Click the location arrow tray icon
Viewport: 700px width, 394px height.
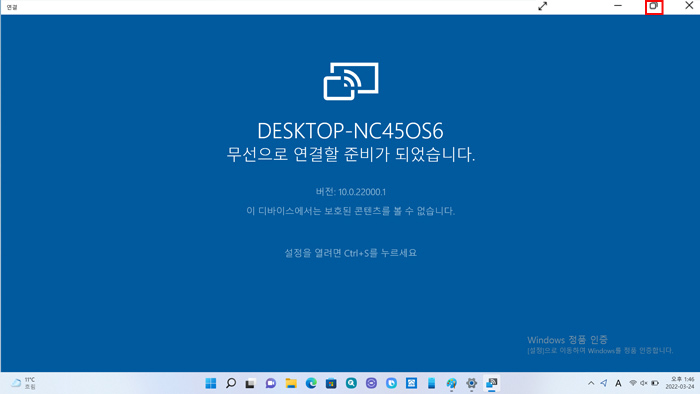pyautogui.click(x=604, y=383)
